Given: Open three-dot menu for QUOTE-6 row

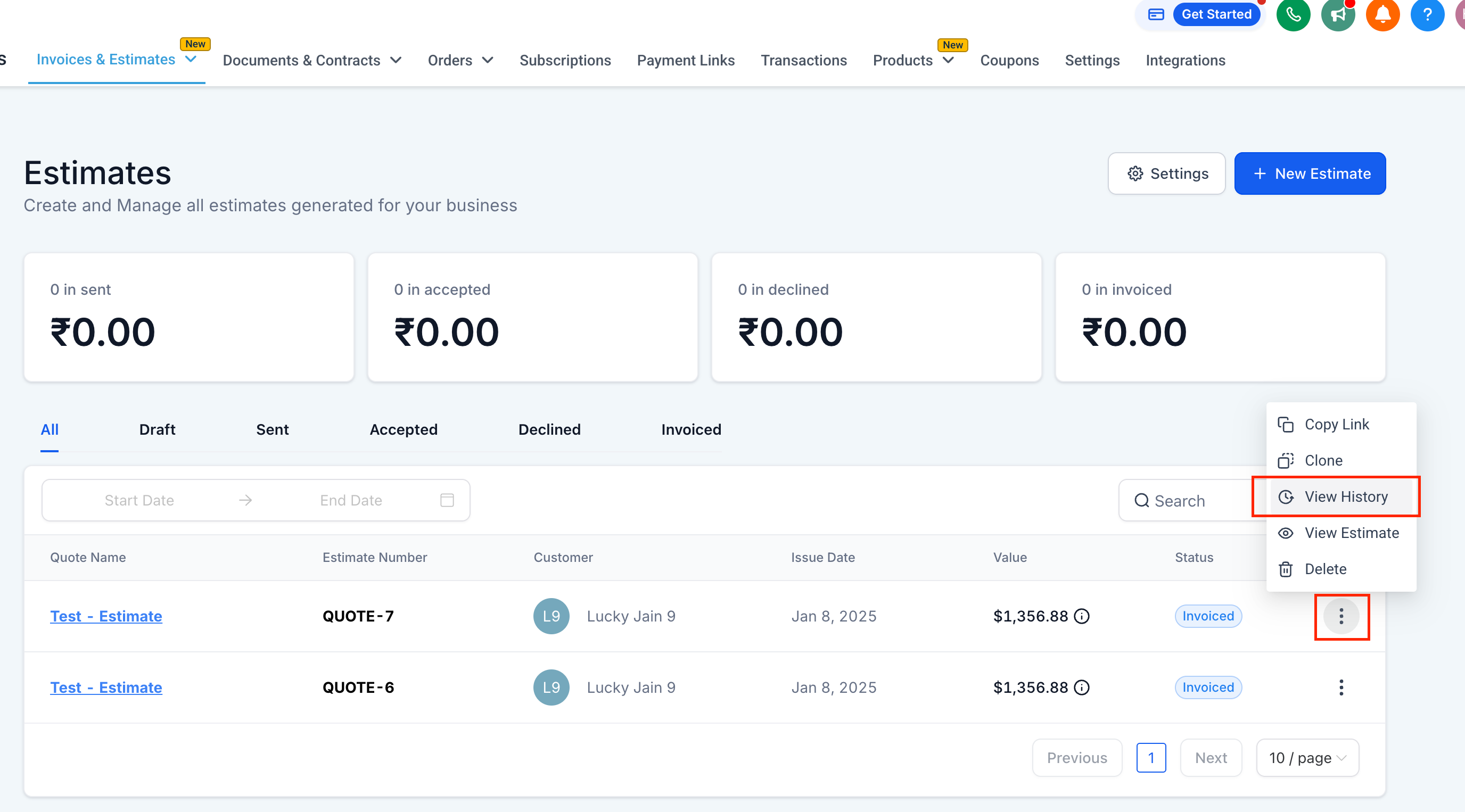Looking at the screenshot, I should [x=1340, y=687].
